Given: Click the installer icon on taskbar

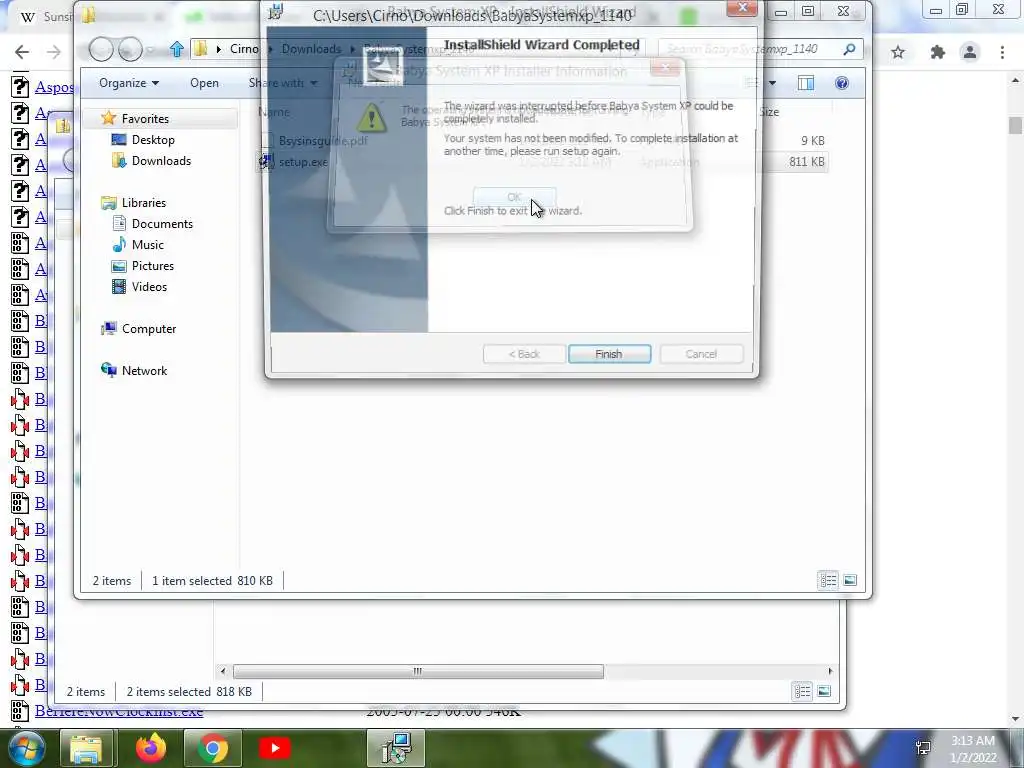Looking at the screenshot, I should click(396, 748).
